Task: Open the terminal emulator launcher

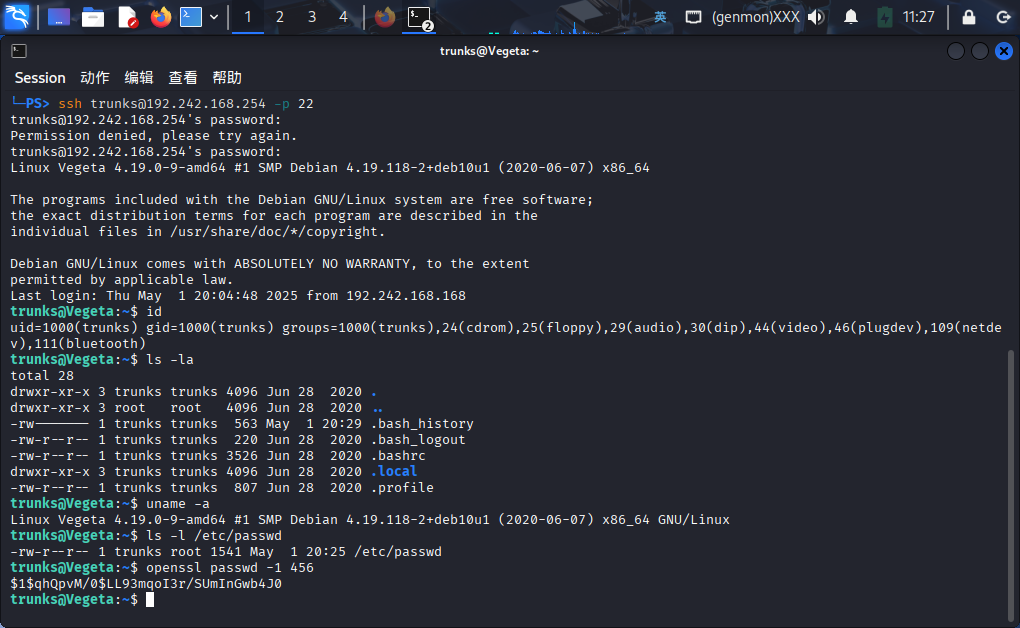Action: pos(191,17)
